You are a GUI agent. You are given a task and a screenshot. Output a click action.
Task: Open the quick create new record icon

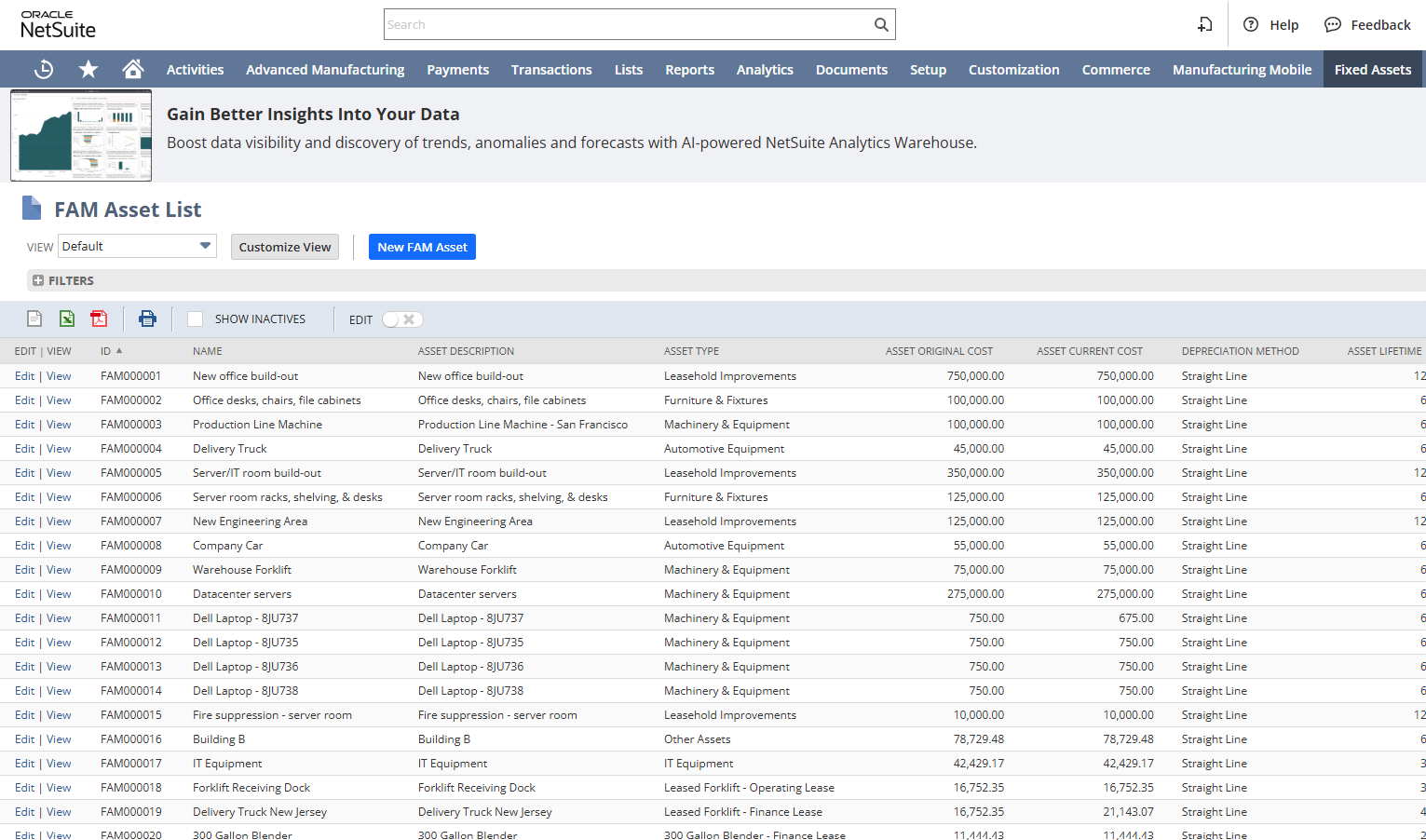(1204, 25)
